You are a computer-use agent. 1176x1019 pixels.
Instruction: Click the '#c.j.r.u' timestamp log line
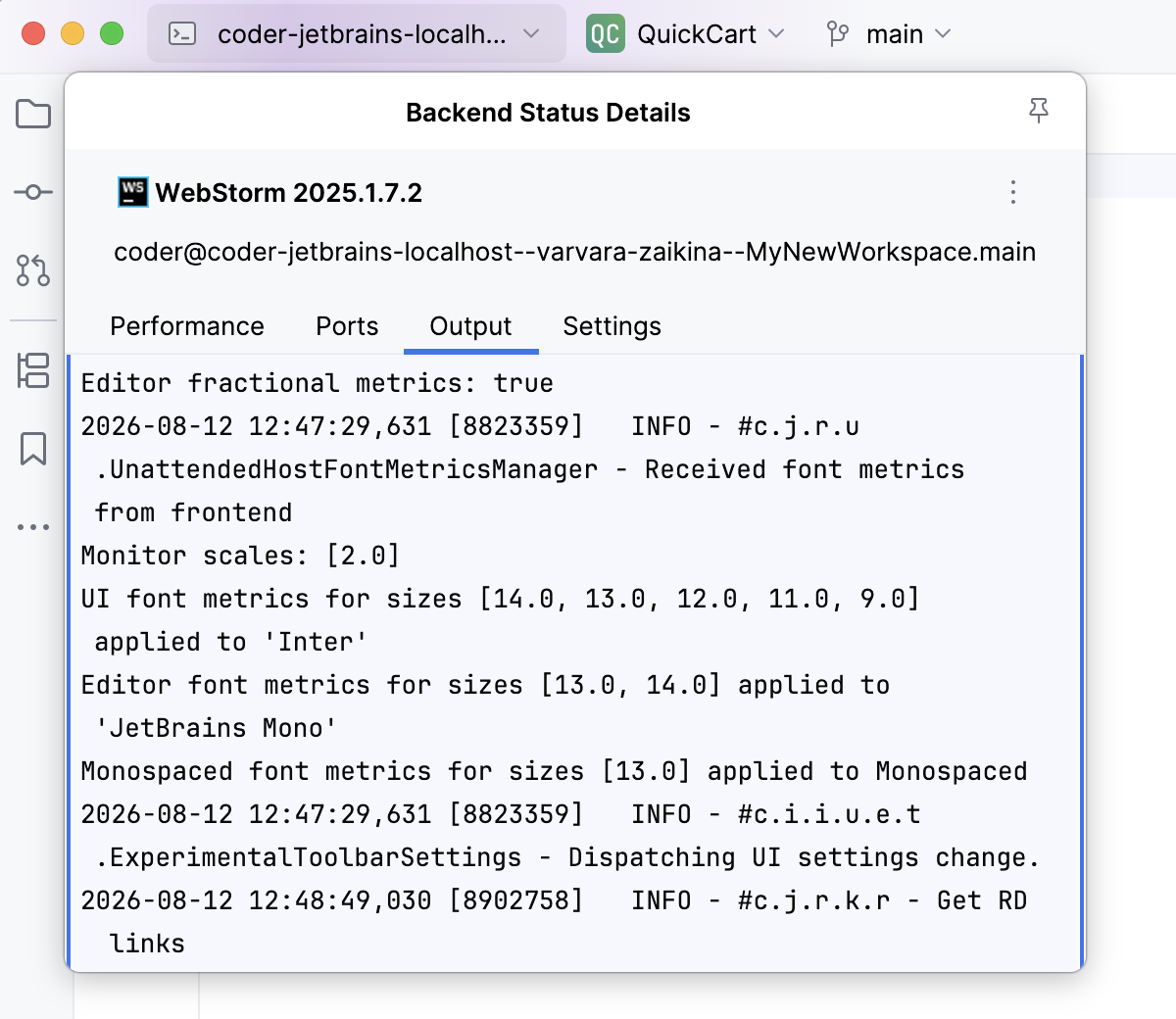click(470, 426)
